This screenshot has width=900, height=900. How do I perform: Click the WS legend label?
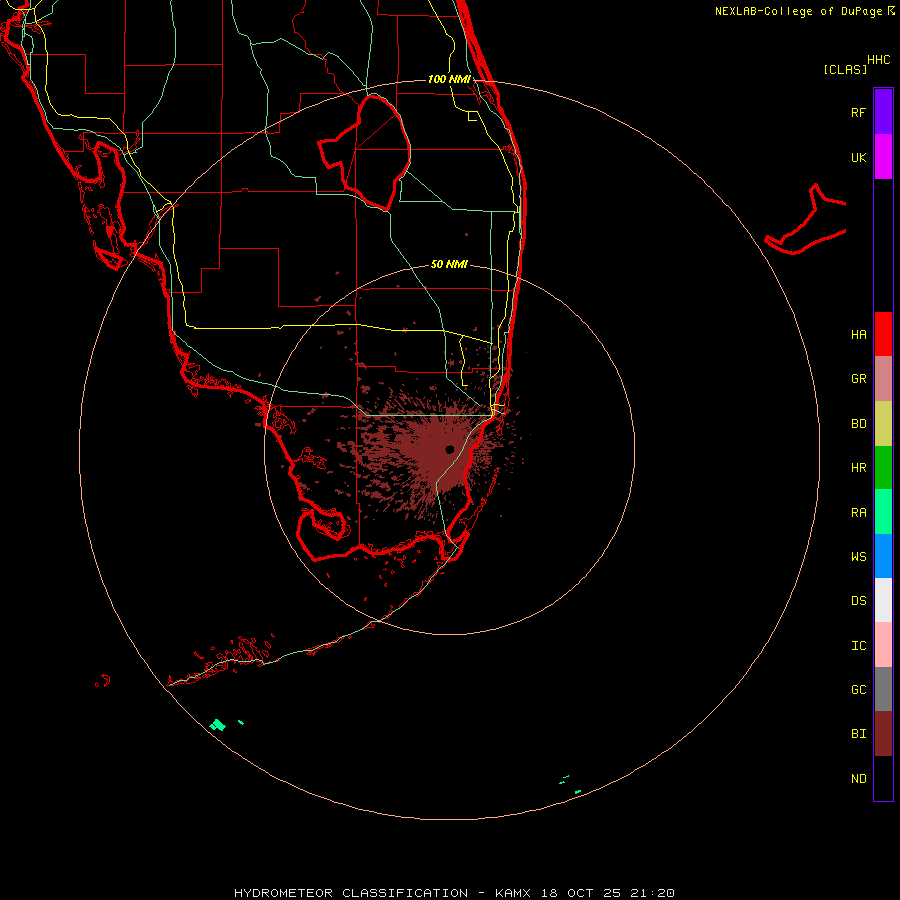pyautogui.click(x=858, y=556)
